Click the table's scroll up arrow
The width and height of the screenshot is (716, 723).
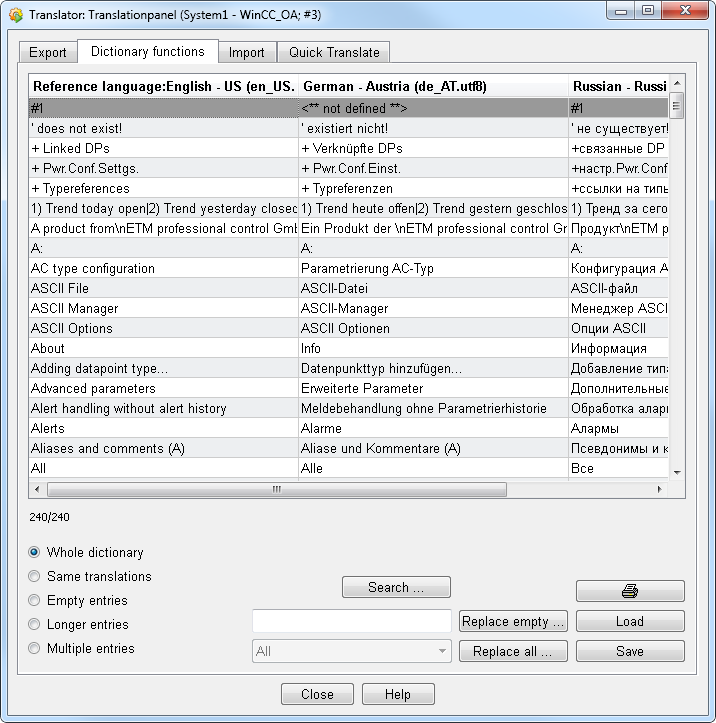click(677, 83)
